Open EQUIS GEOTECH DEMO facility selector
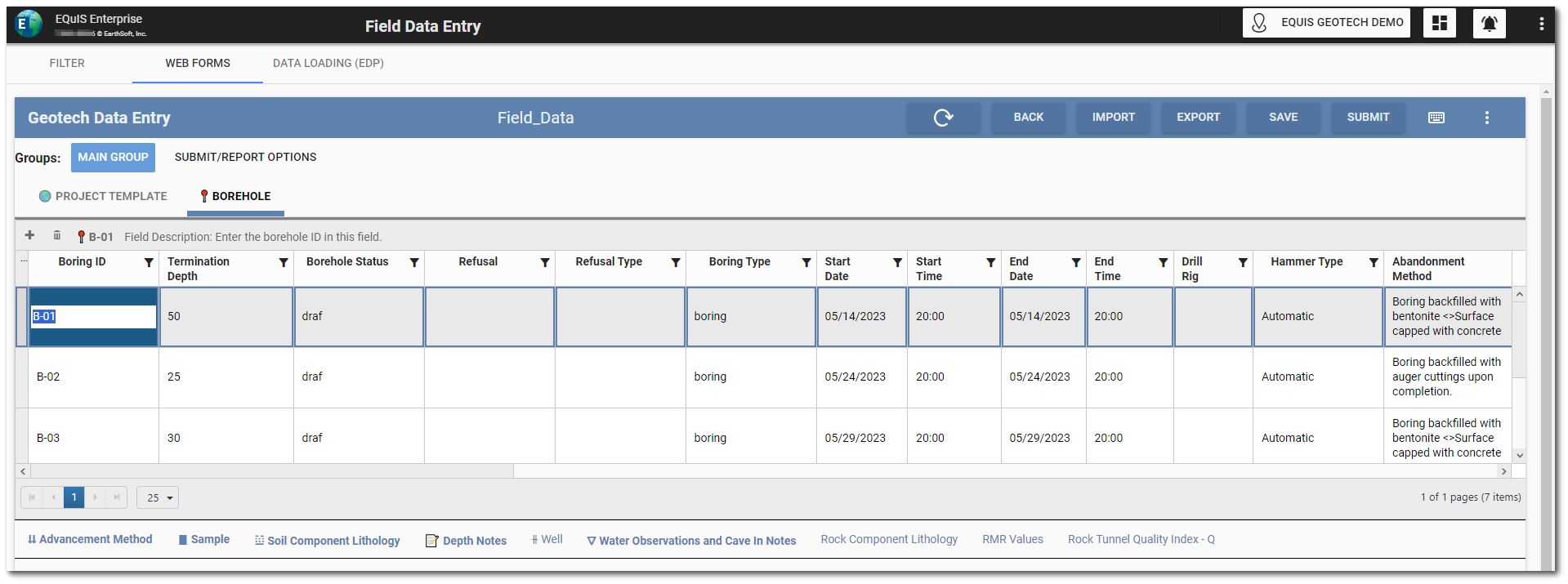Screen dimensions: 1568x584 [1325, 23]
